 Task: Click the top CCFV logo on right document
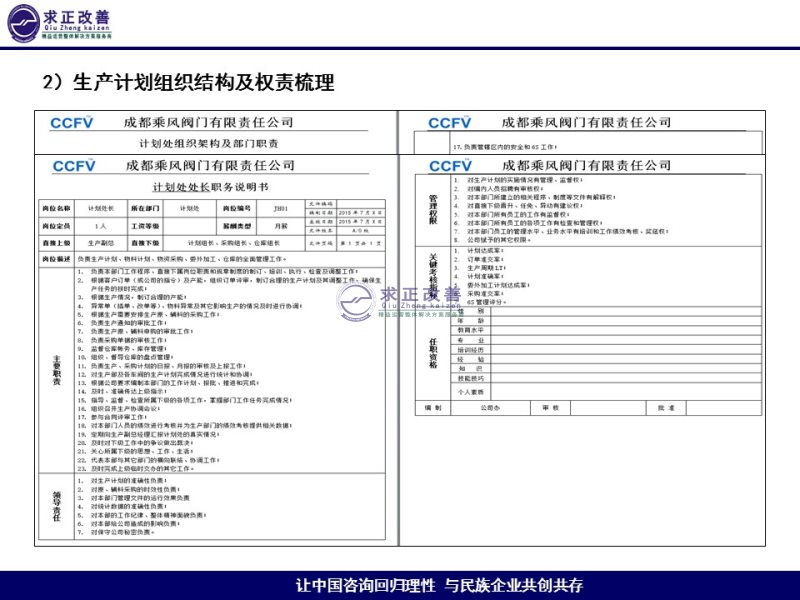[x=449, y=122]
